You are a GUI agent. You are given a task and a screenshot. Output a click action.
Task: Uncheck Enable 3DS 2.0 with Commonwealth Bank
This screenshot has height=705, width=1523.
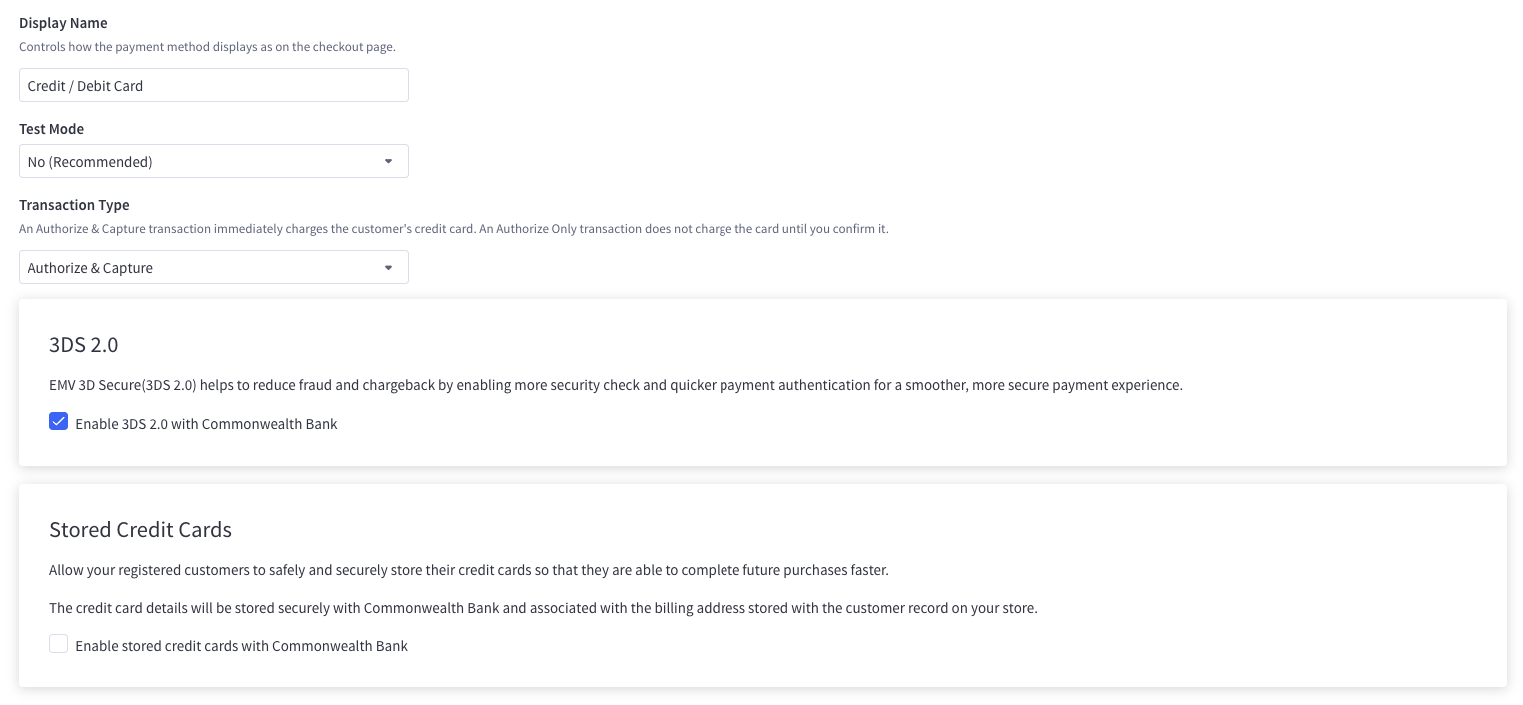click(58, 421)
